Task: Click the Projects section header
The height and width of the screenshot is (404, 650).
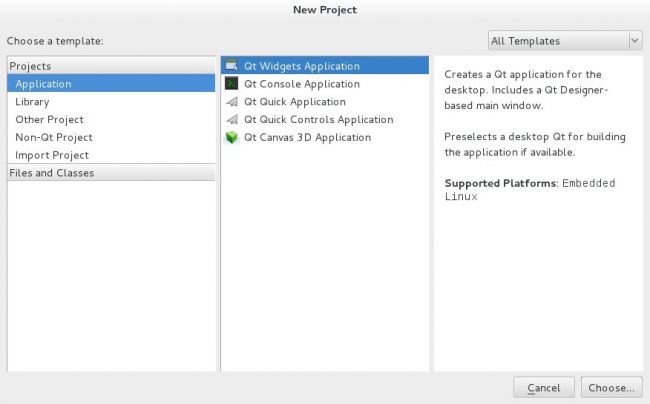Action: 31,66
